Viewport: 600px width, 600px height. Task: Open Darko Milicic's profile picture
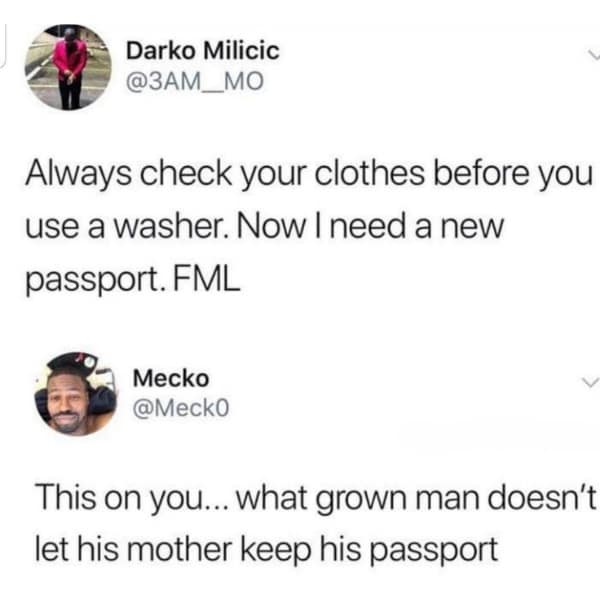68,67
